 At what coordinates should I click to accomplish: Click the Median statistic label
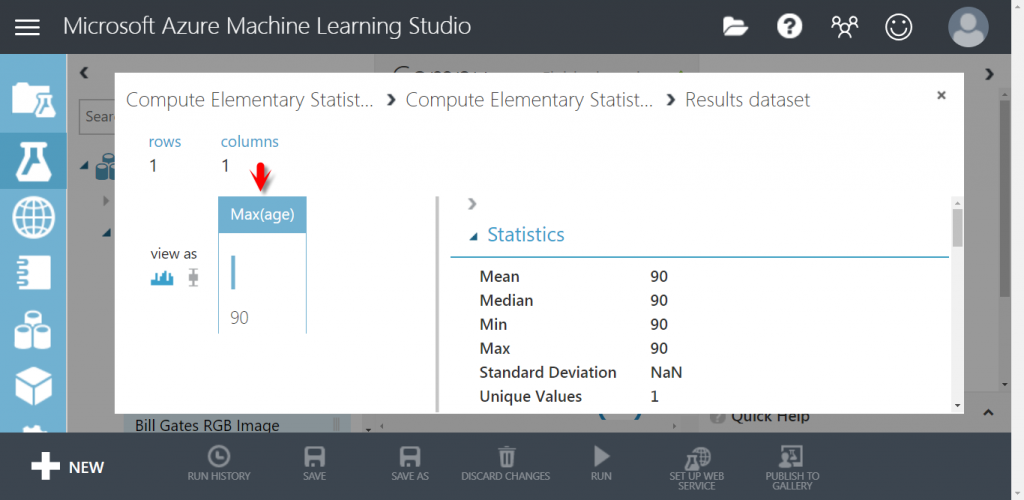click(506, 300)
